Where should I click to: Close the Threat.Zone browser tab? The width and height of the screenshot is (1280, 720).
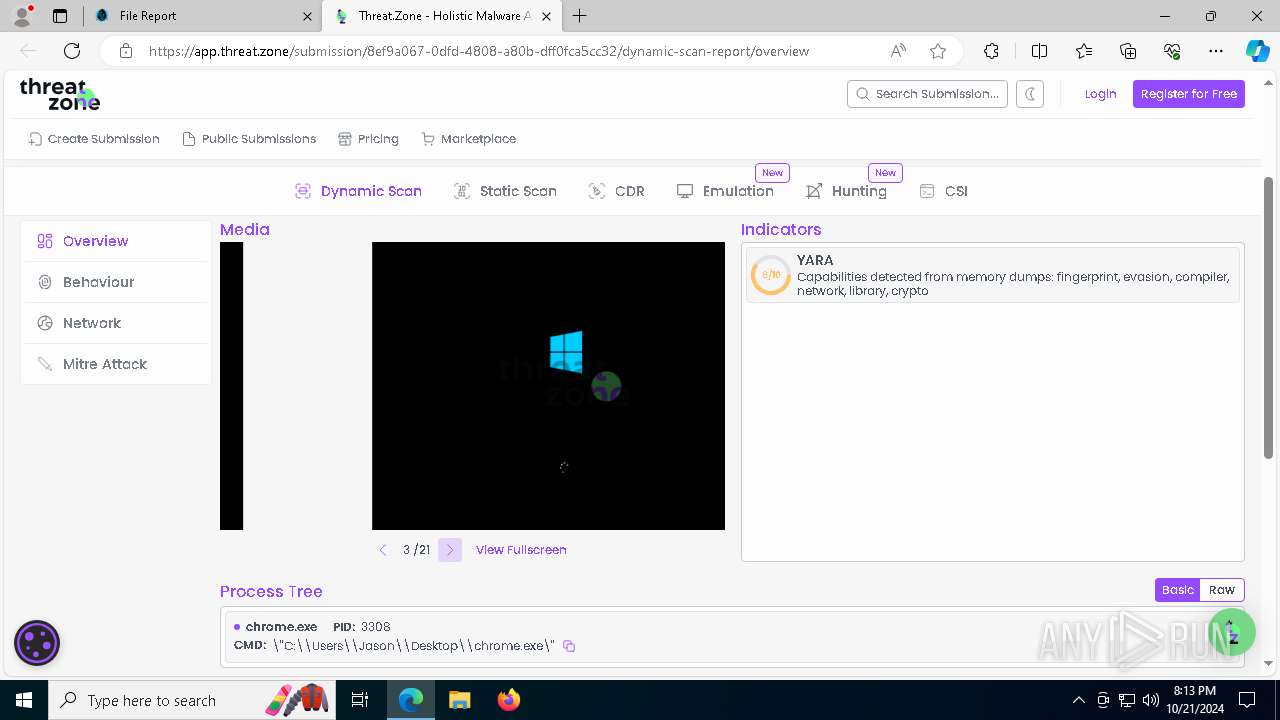coord(548,16)
